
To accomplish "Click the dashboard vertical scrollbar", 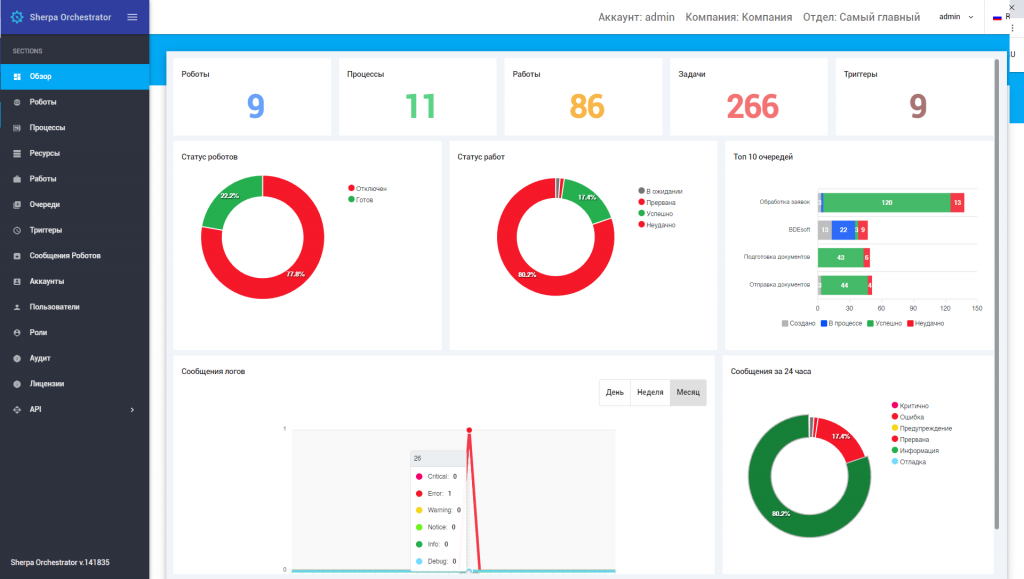I will [997, 294].
